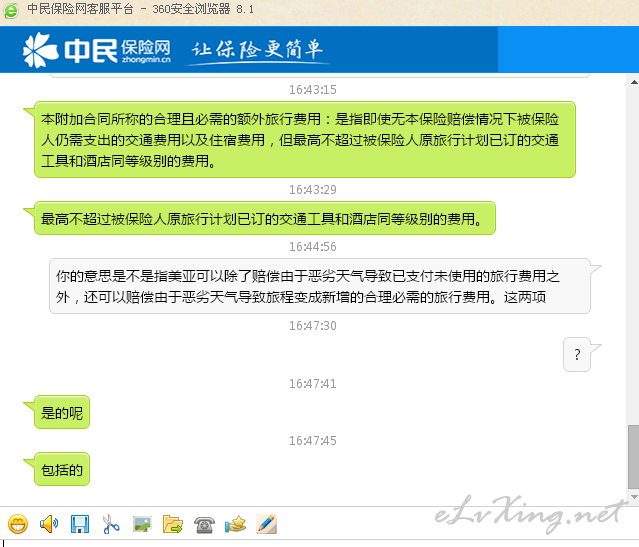Click the pencil note icon
Viewport: 639px width, 547px height.
267,524
